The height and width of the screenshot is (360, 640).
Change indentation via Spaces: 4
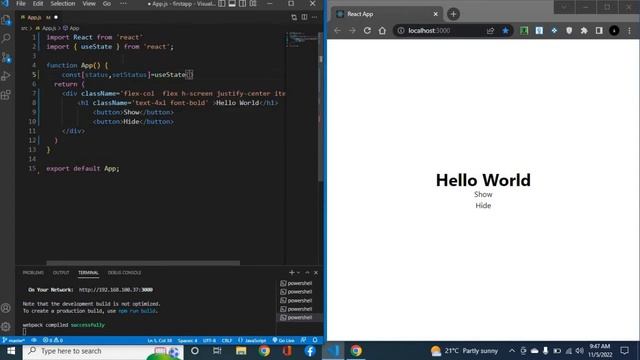pos(187,340)
